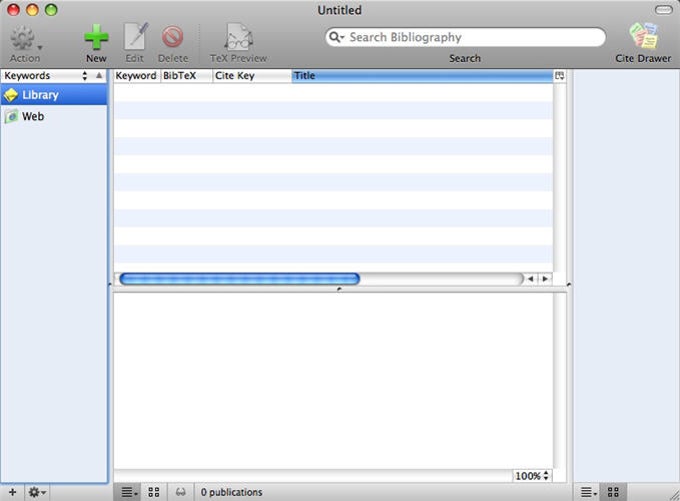Sort by the Keyword column
680x501 pixels.
[x=136, y=76]
